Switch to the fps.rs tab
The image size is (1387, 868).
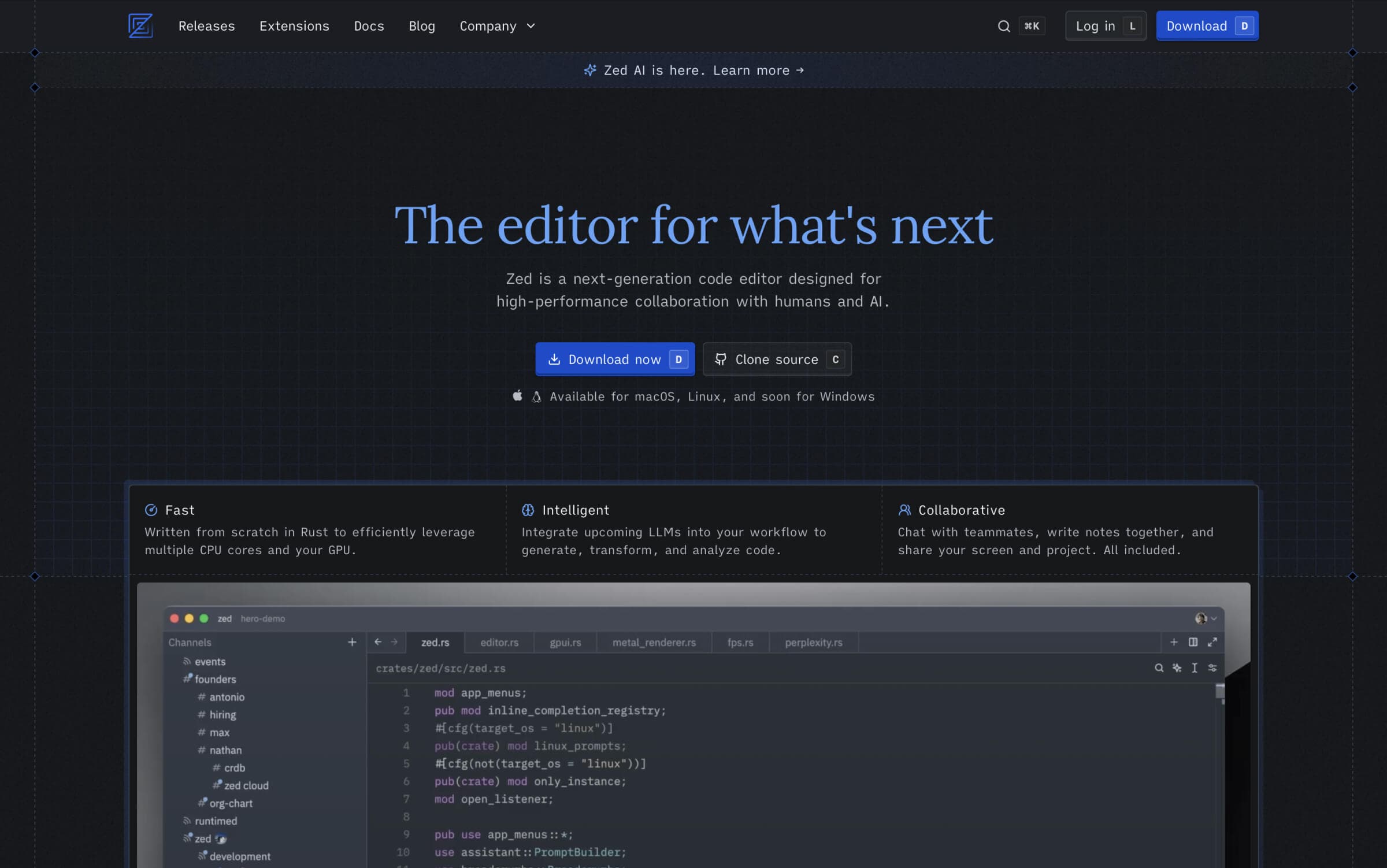tap(740, 642)
